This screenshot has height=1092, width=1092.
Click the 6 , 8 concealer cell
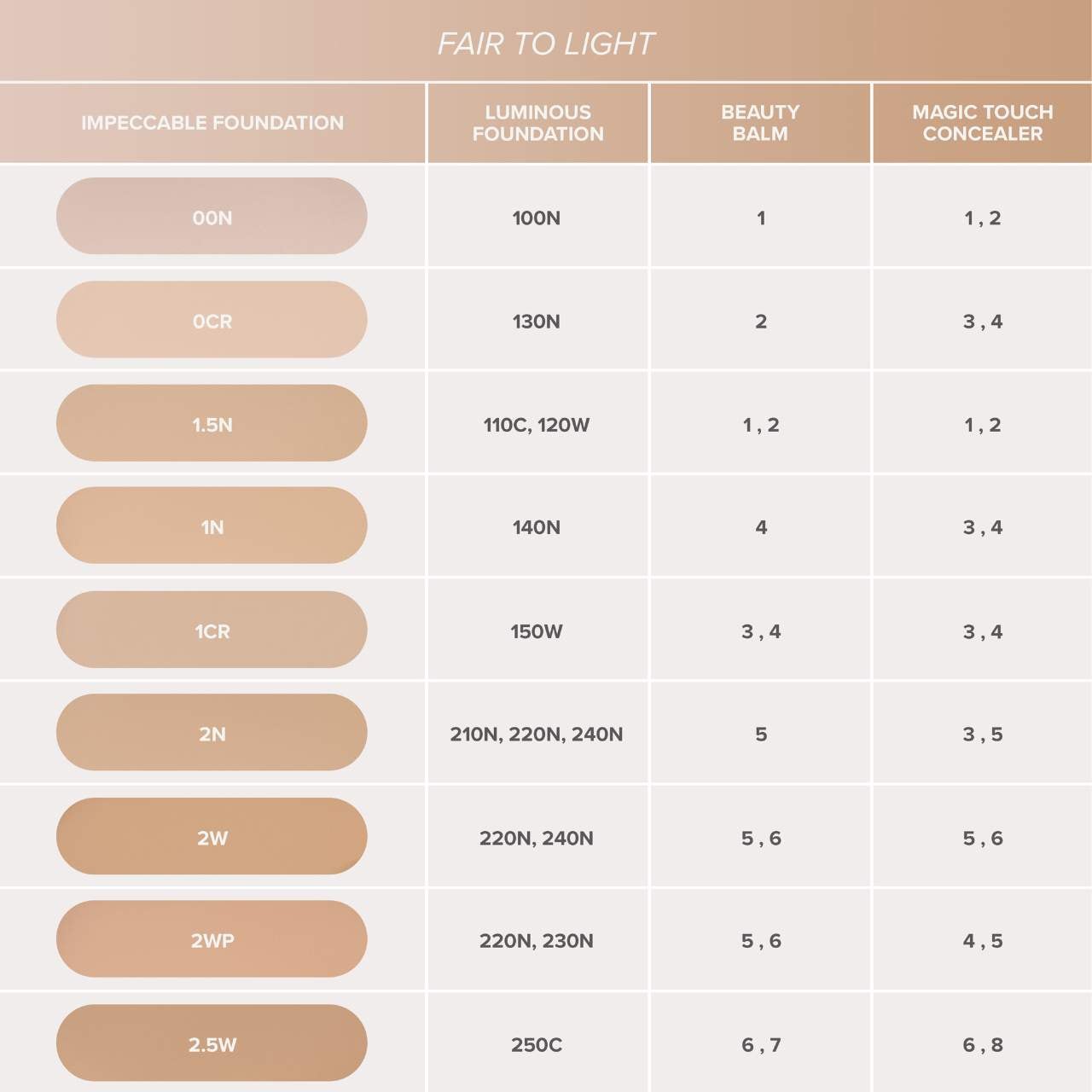point(982,1044)
